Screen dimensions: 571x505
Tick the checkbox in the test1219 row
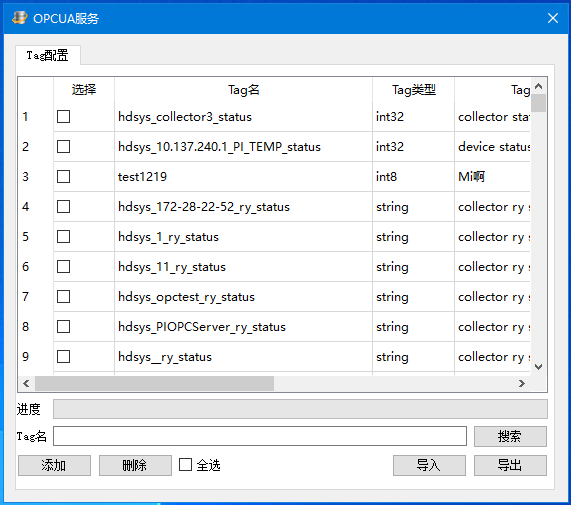pyautogui.click(x=63, y=177)
